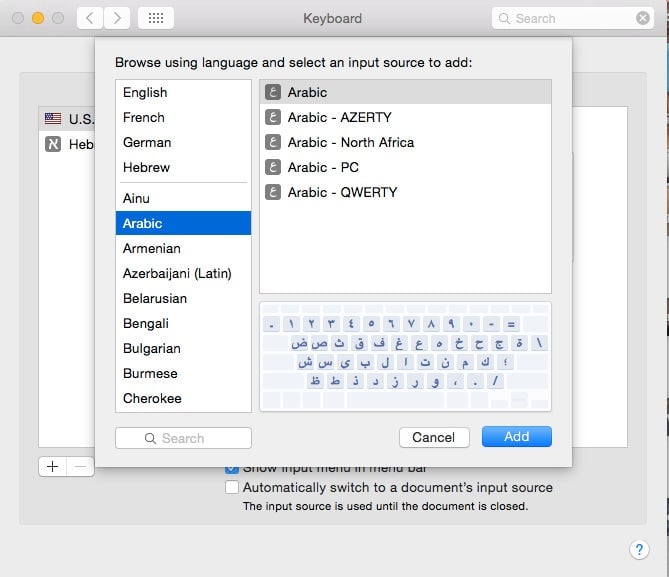This screenshot has width=669, height=577.
Task: Select Azerbaijani (Latin) language
Action: tap(183, 273)
